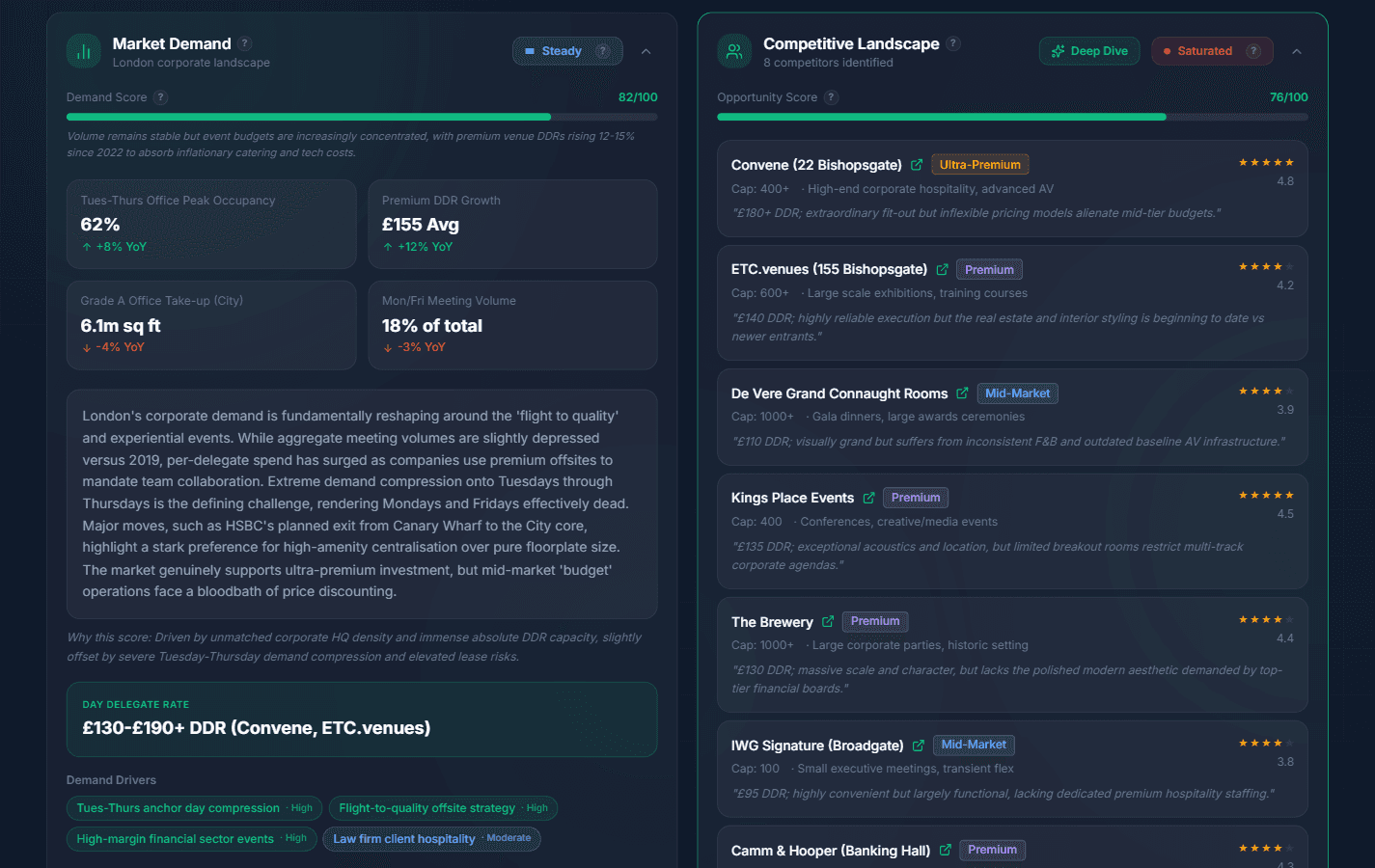
Task: Select Tues-Thurs anchor day compression driver chip
Action: pyautogui.click(x=195, y=808)
